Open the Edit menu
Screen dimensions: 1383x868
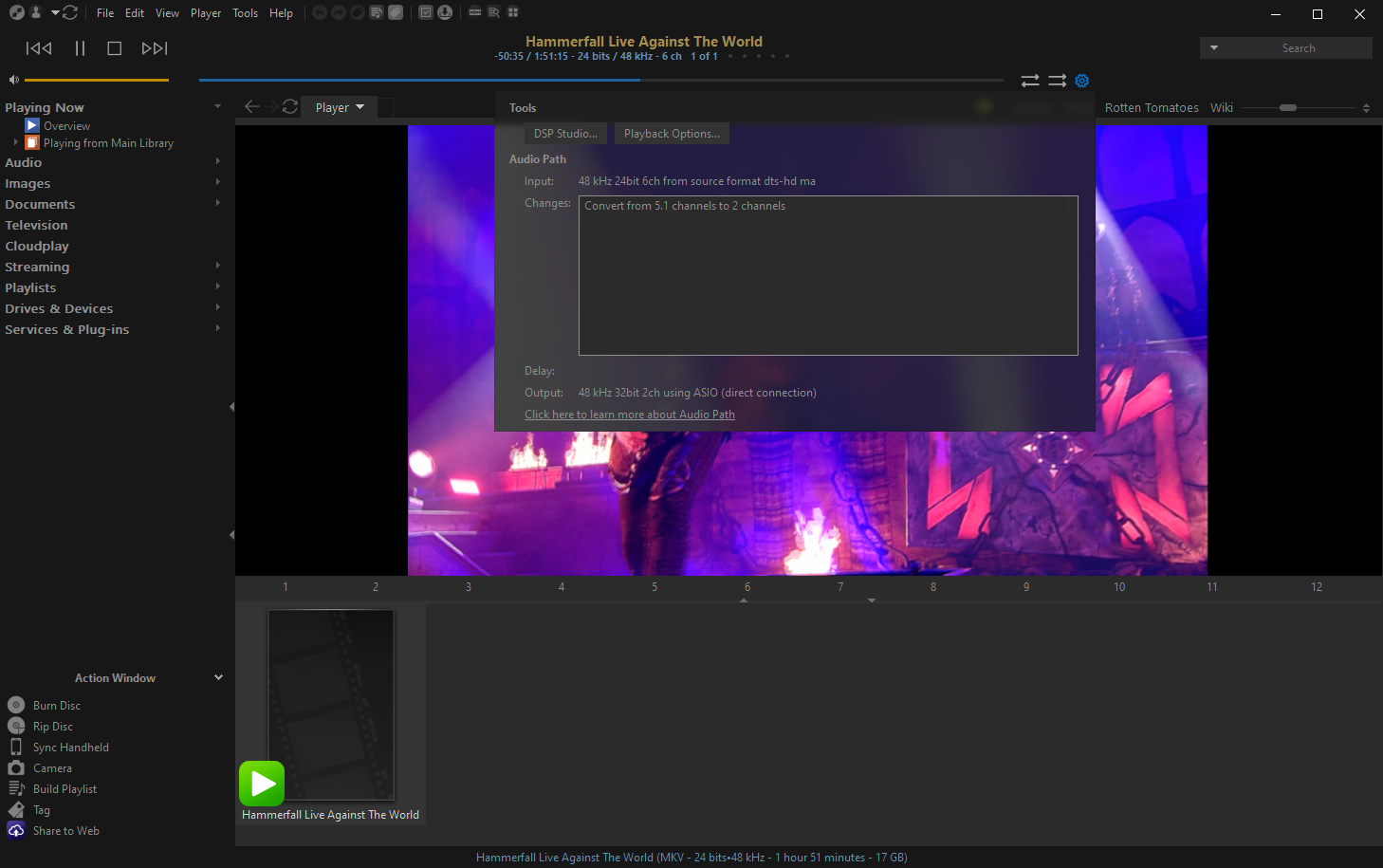click(135, 13)
